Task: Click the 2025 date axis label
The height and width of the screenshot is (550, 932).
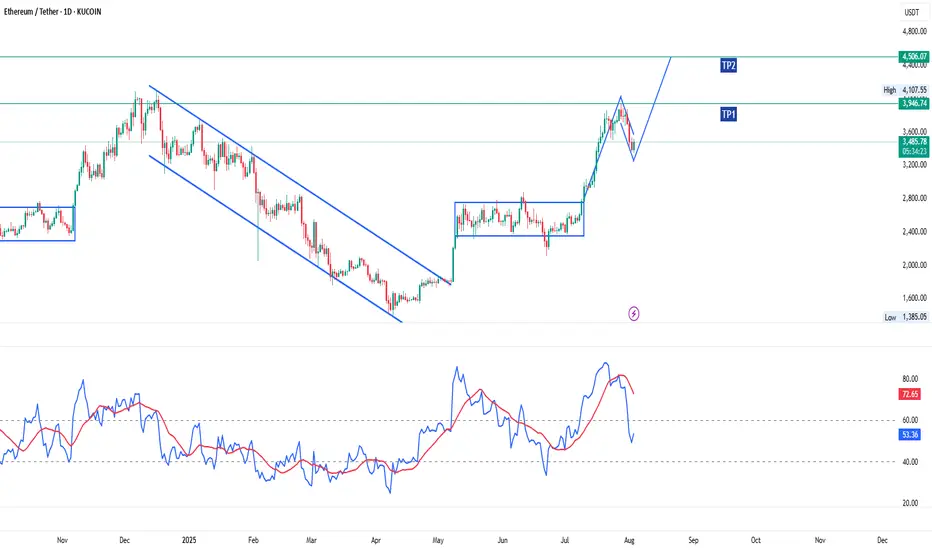Action: point(189,540)
